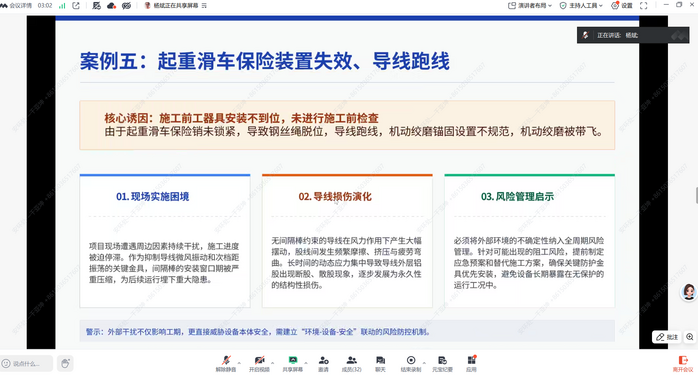The height and width of the screenshot is (375, 698).
Task: Expand the 演讲者布局 layout dropdown
Action: point(530,5)
